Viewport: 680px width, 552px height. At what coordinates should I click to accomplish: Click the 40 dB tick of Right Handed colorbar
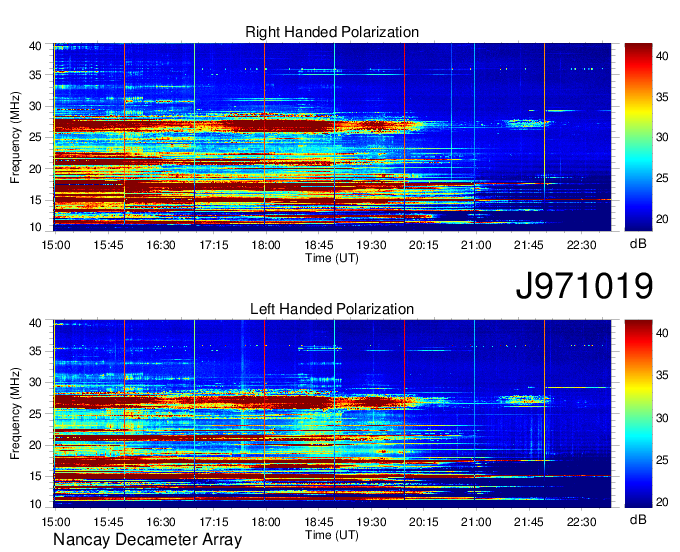(662, 56)
